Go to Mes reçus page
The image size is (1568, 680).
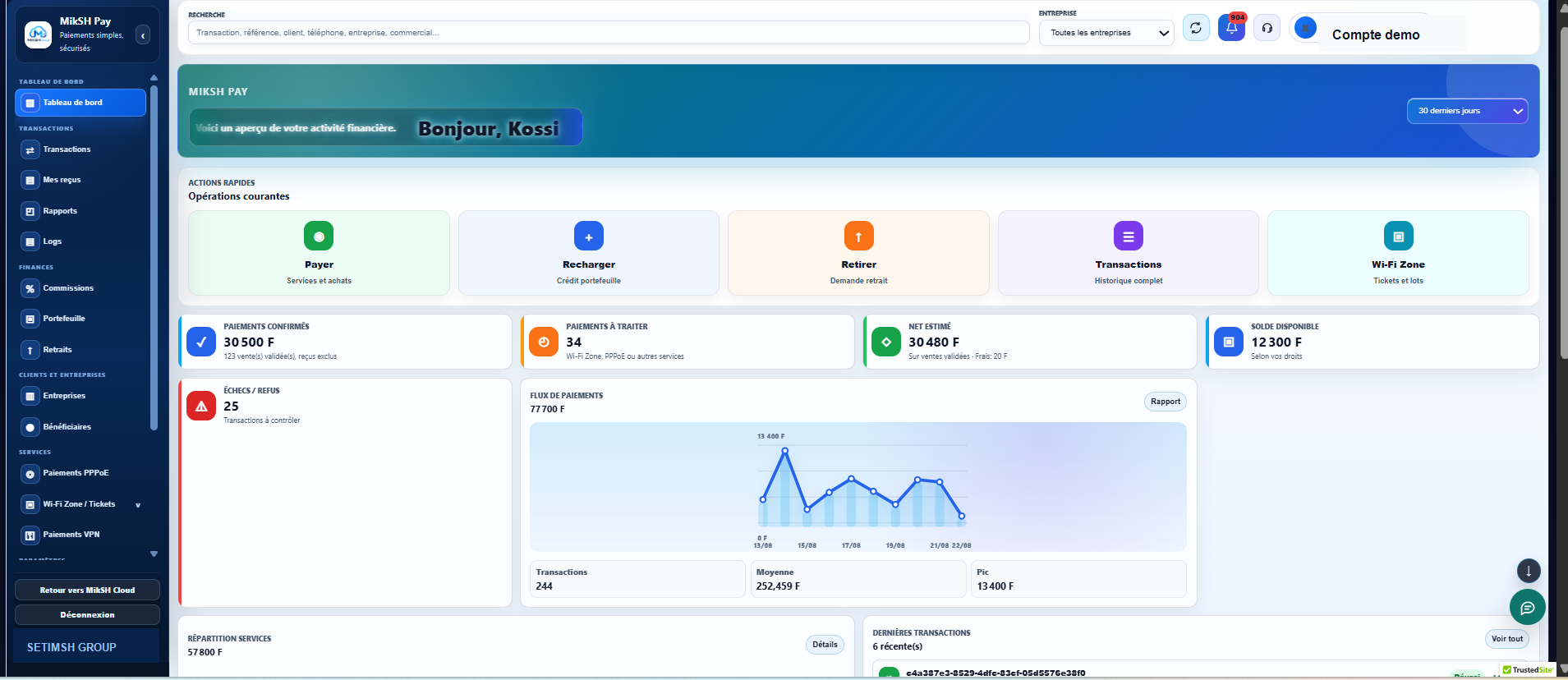80,180
